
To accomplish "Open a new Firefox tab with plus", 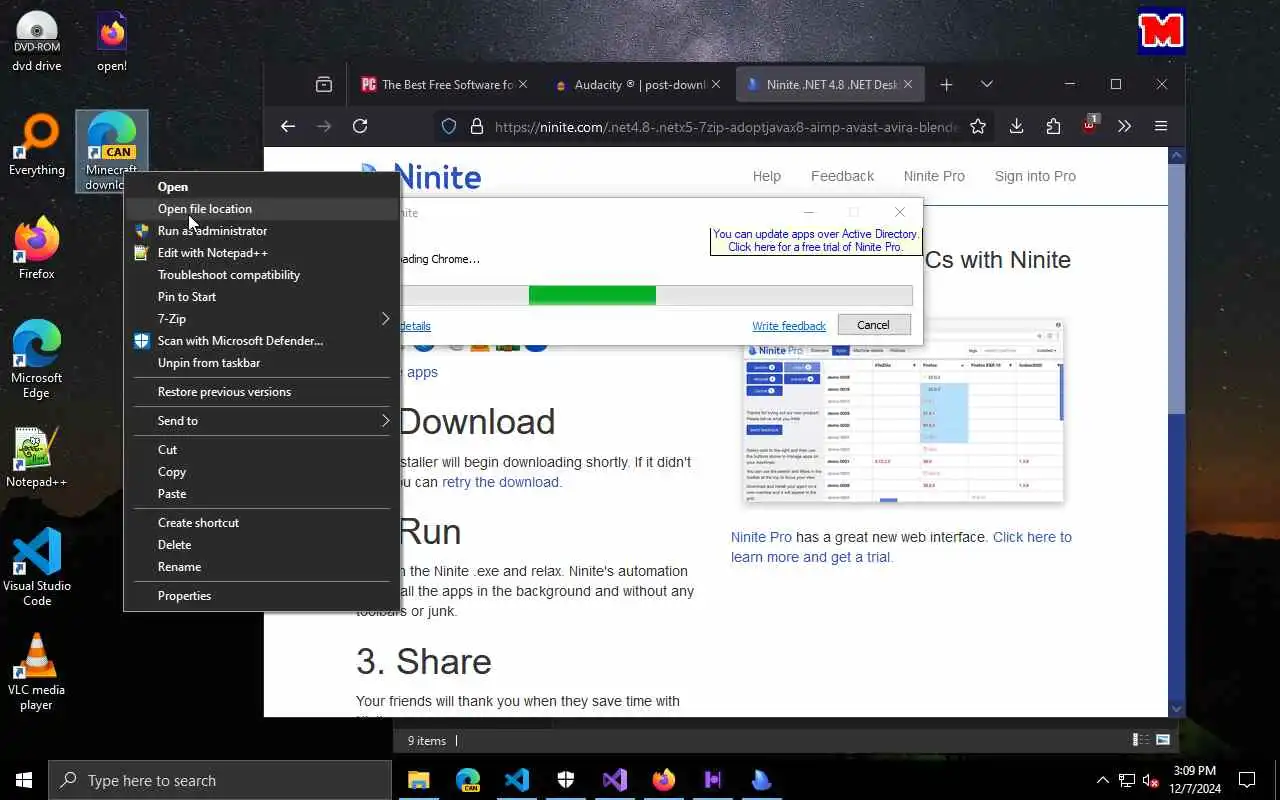I will point(946,85).
